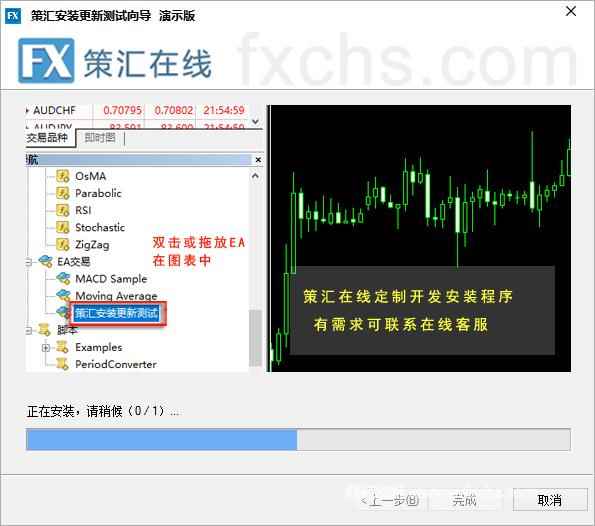Screen dimensions: 595x526
Task: Click the FX logo in title bar
Action: [x=13, y=16]
